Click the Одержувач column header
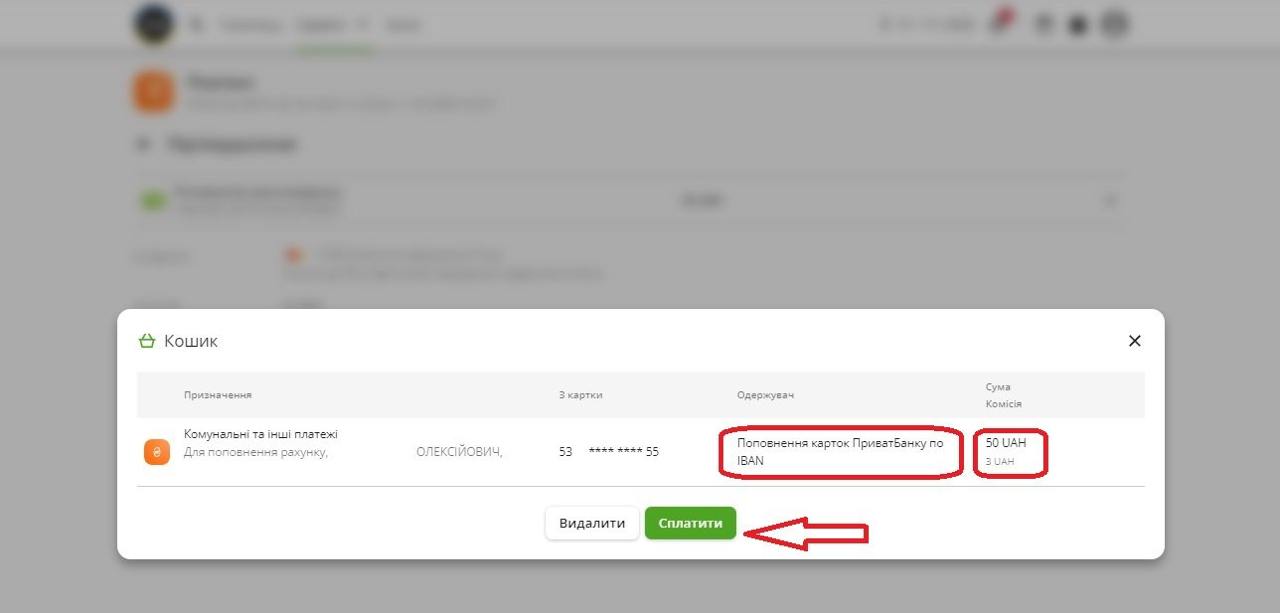This screenshot has height=613, width=1280. (x=765, y=395)
